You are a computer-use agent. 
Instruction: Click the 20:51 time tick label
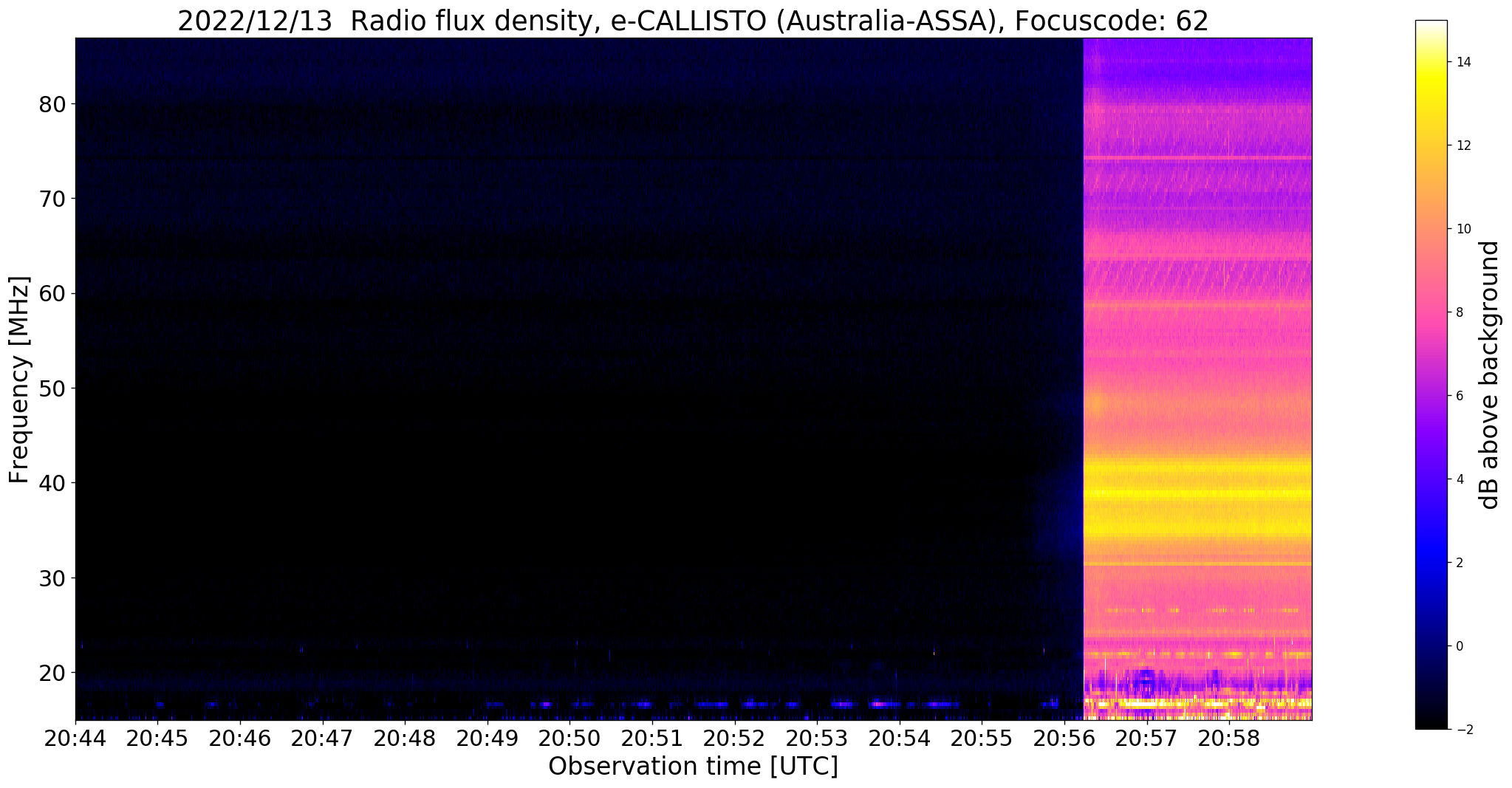(x=652, y=738)
